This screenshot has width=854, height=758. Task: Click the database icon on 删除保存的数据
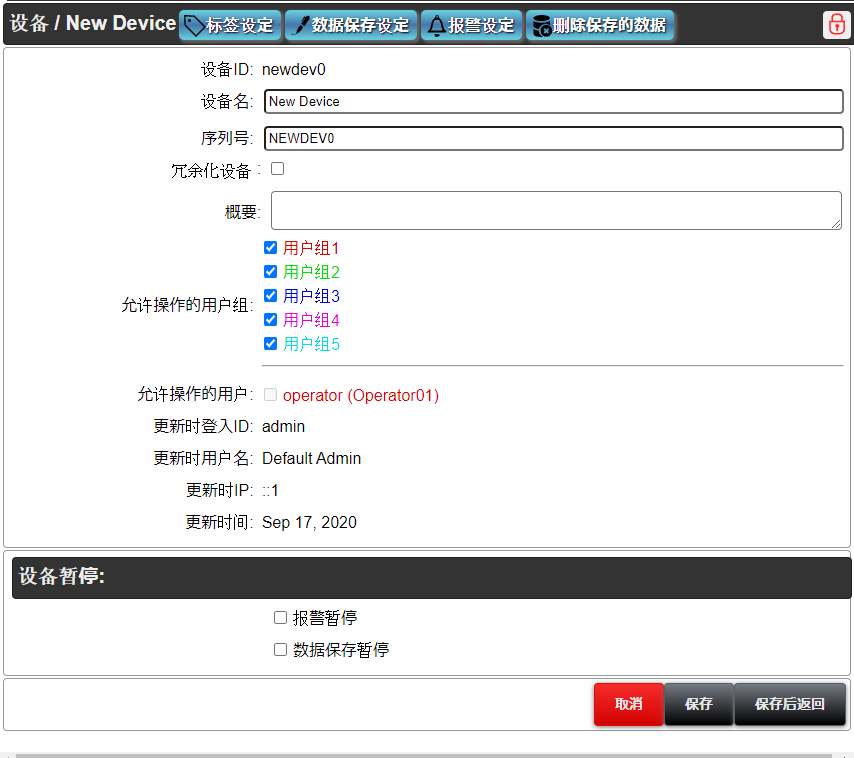540,26
